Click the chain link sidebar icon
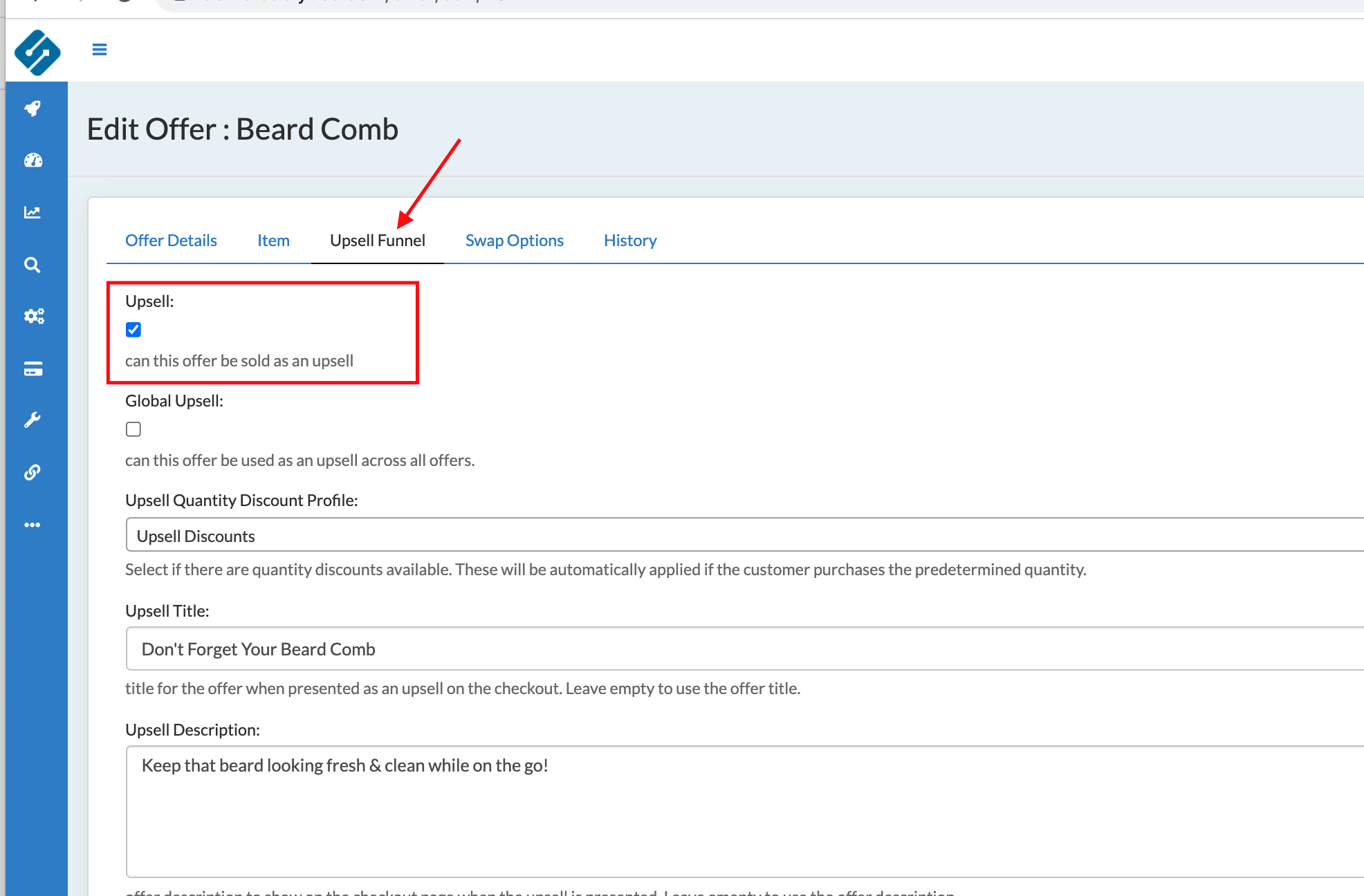Viewport: 1364px width, 896px height. point(33,472)
